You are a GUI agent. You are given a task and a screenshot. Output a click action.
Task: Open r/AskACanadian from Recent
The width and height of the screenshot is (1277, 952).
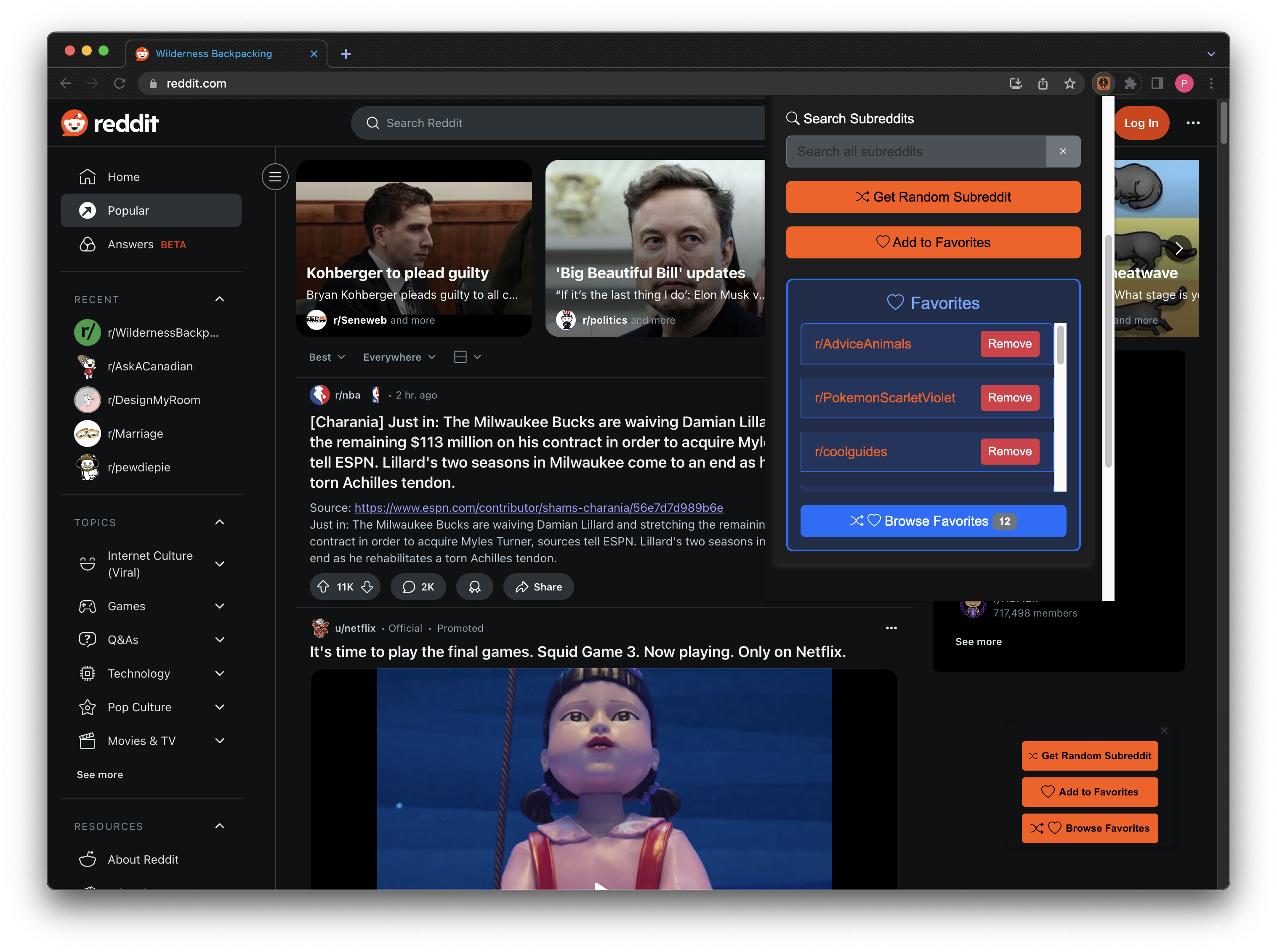[151, 366]
